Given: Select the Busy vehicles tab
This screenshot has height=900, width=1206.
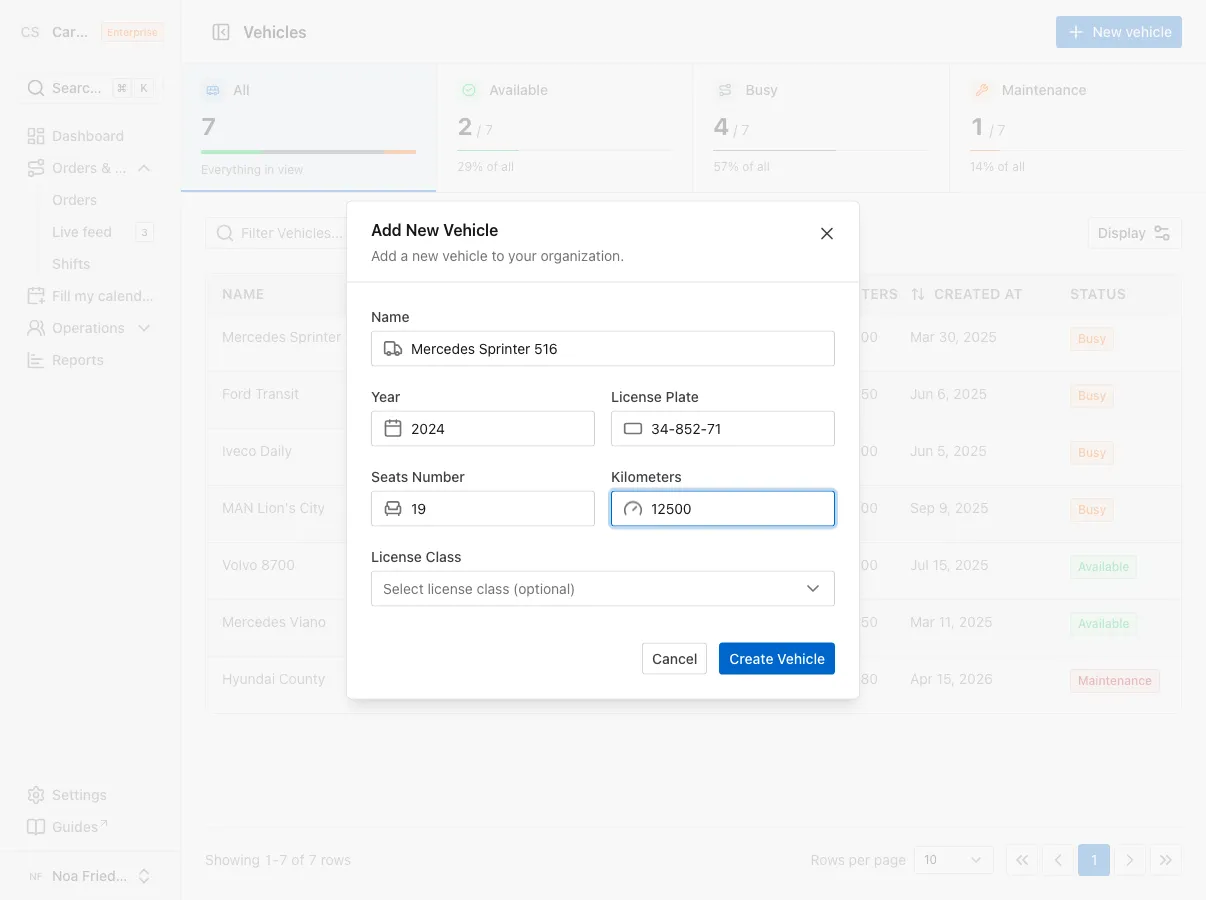Looking at the screenshot, I should click(821, 128).
